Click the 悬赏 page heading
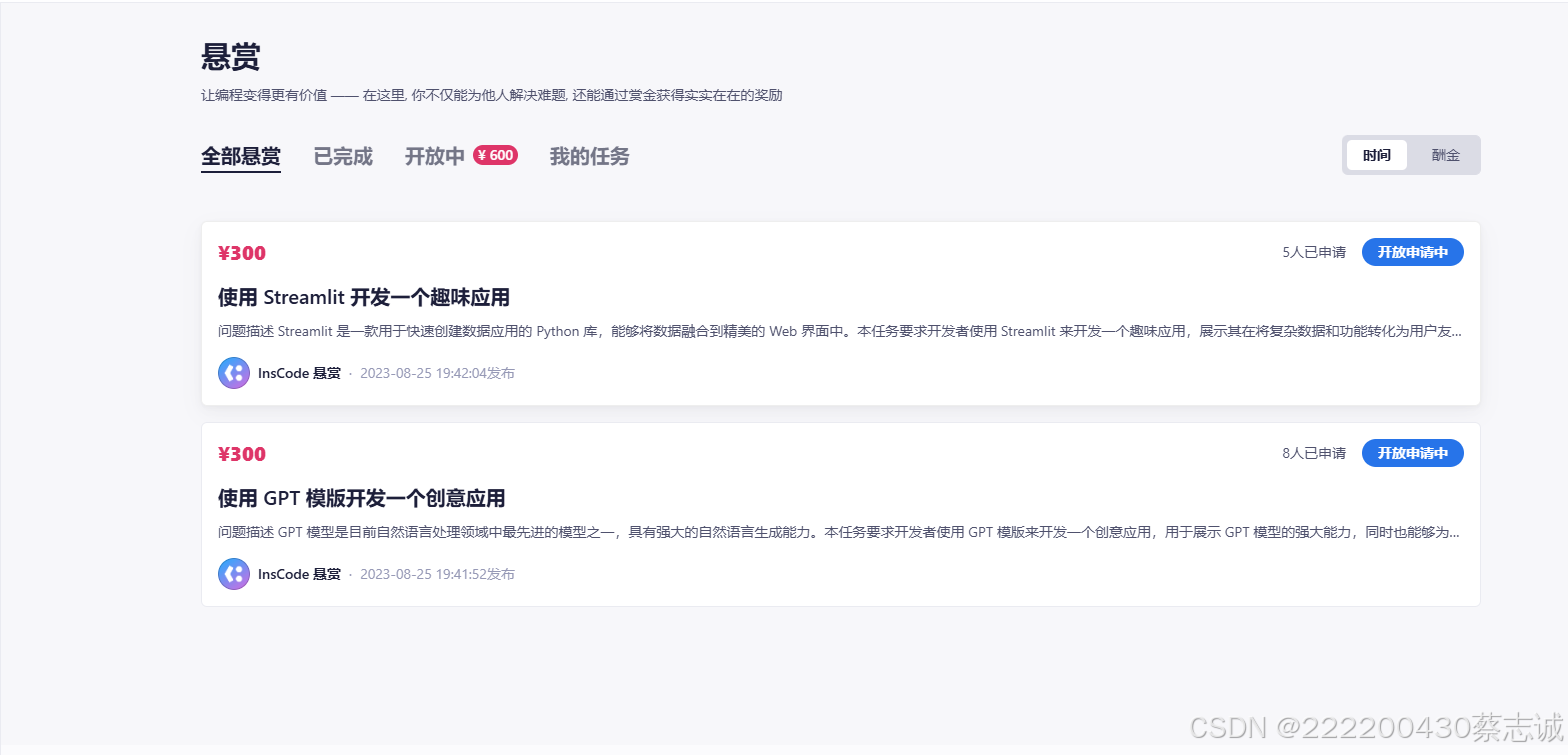This screenshot has height=755, width=1568. pyautogui.click(x=231, y=57)
